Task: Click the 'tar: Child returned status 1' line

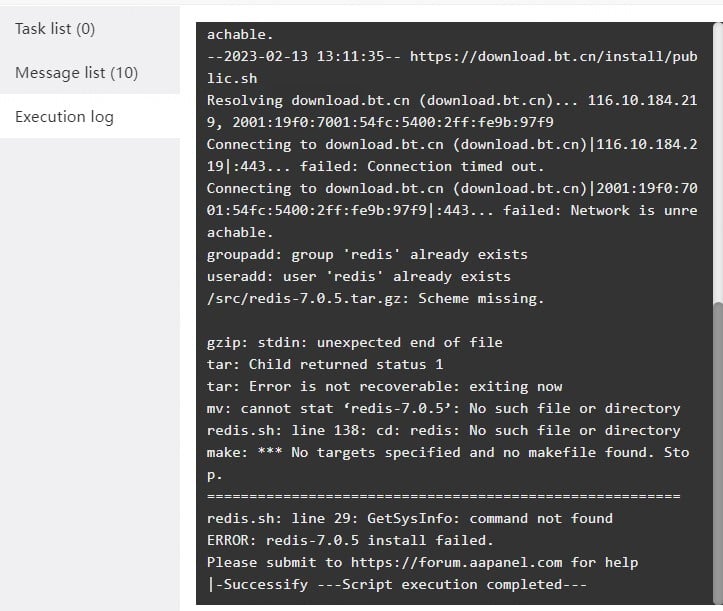Action: pyautogui.click(x=325, y=365)
